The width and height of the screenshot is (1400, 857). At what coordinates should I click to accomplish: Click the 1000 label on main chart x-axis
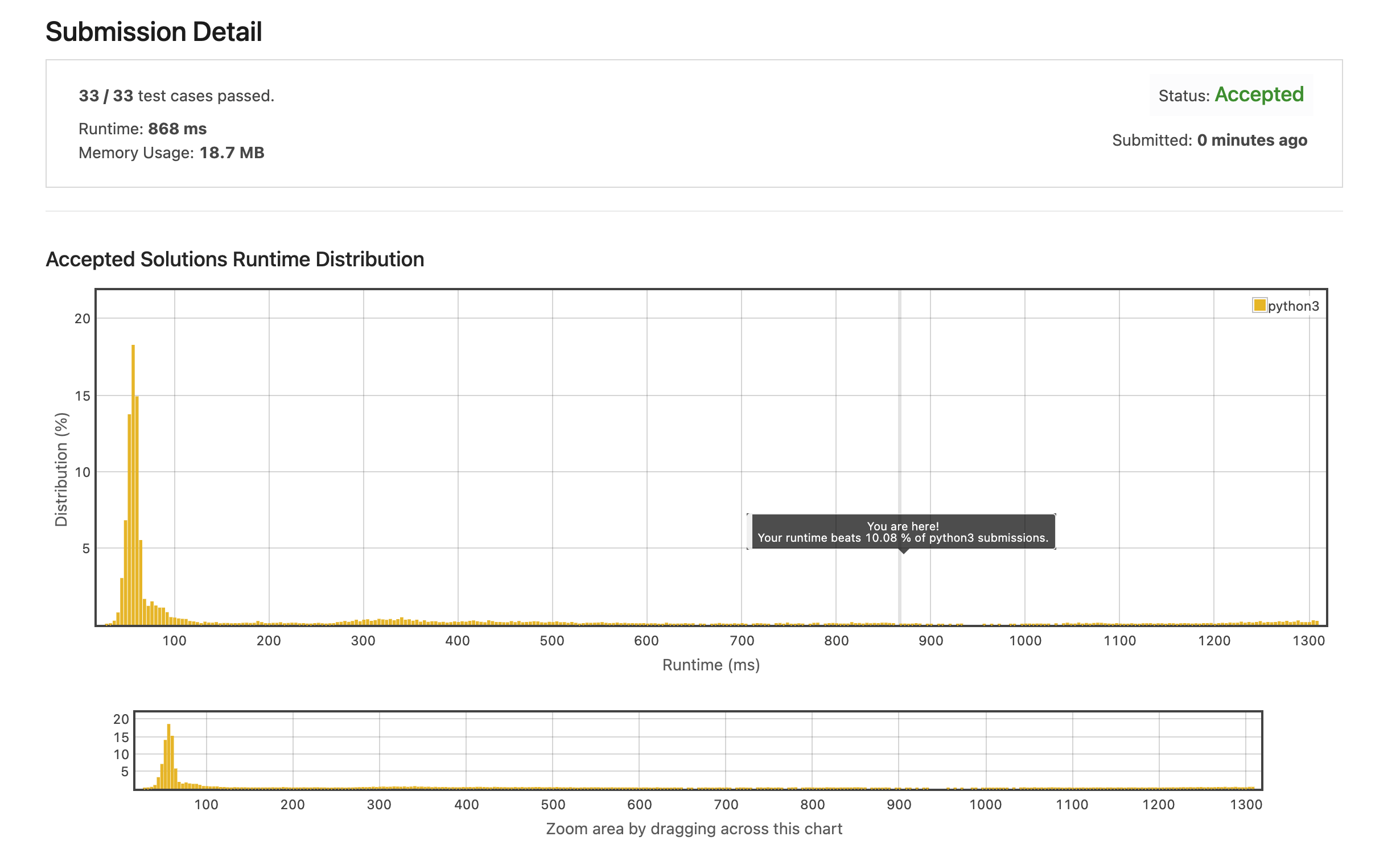(1025, 641)
